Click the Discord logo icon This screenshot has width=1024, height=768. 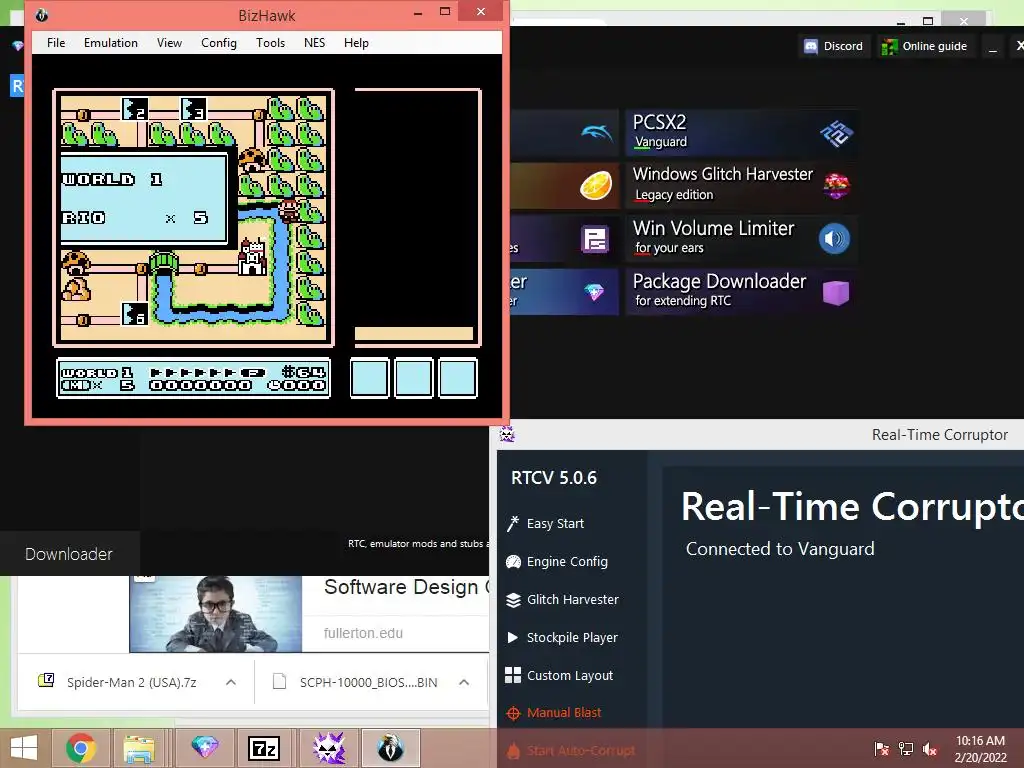810,46
